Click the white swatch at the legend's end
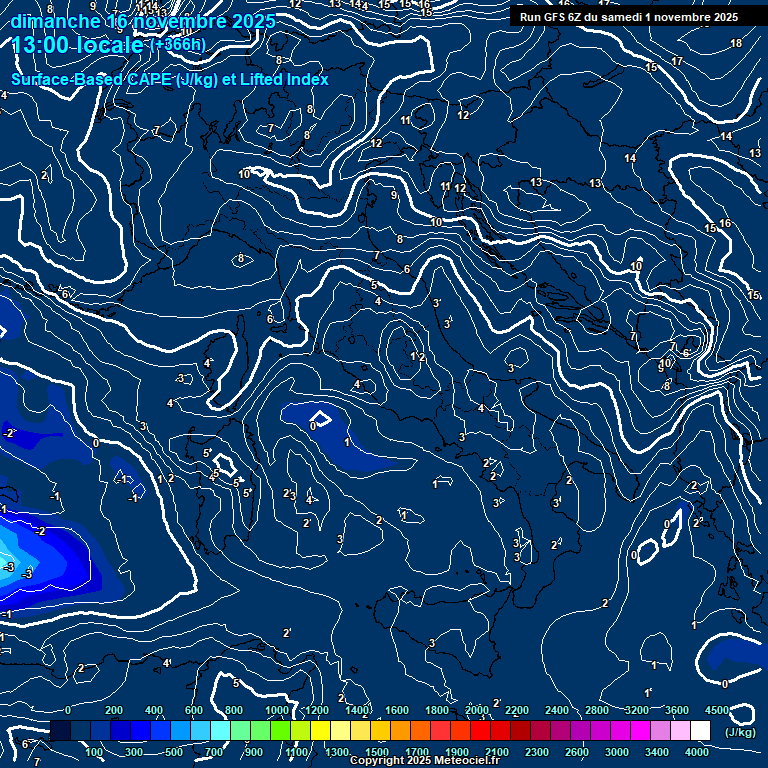Viewport: 768px width, 768px height. pos(700,730)
